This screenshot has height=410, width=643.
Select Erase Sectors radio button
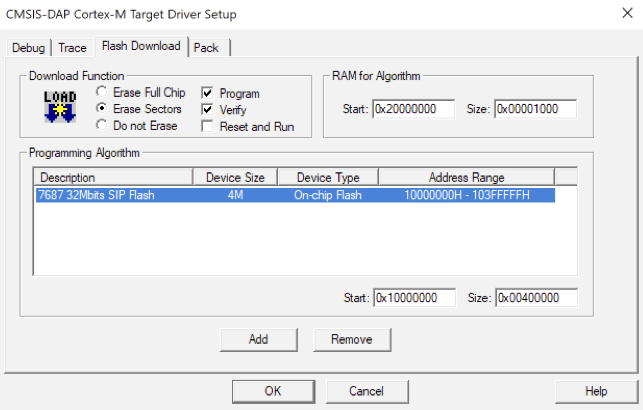tap(101, 109)
